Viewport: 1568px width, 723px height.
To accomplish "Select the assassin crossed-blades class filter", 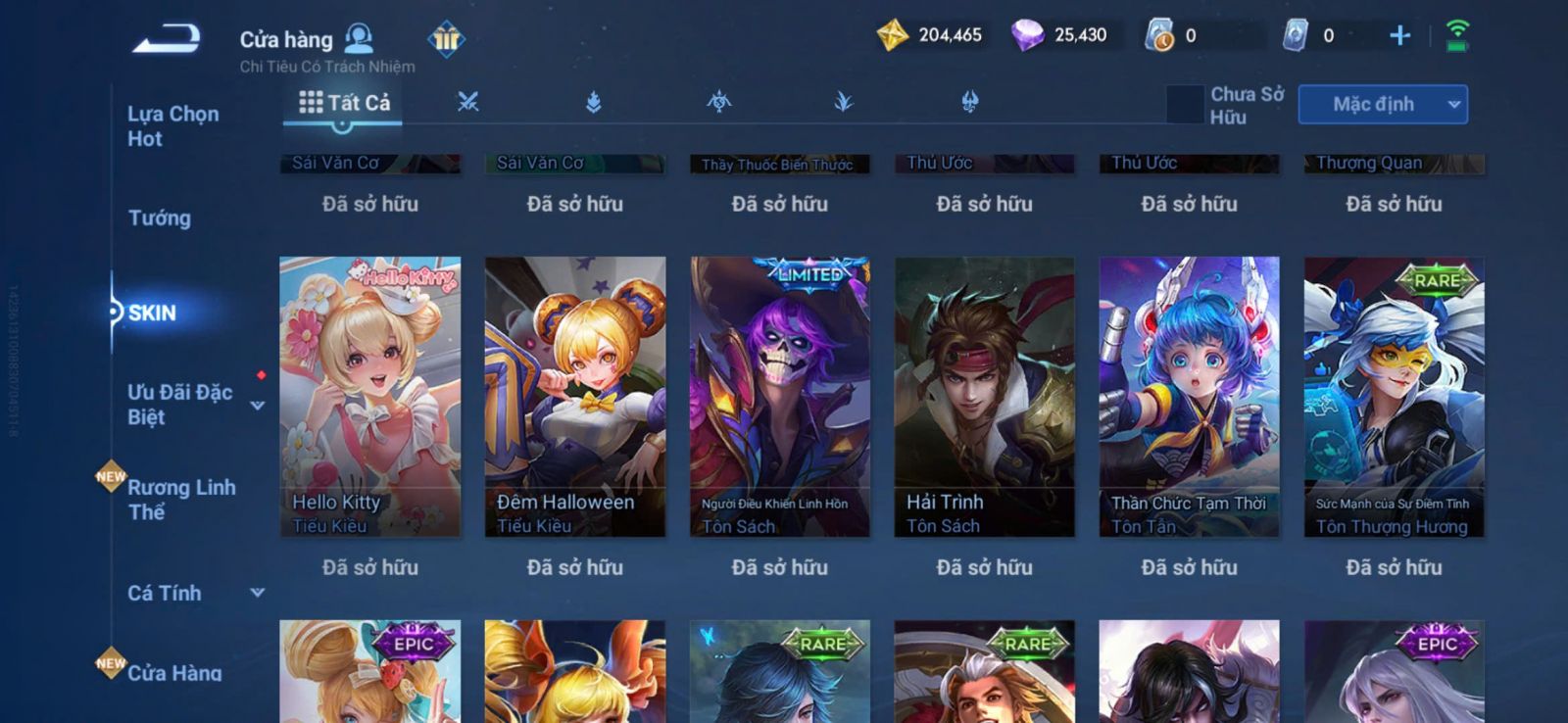I will point(468,102).
